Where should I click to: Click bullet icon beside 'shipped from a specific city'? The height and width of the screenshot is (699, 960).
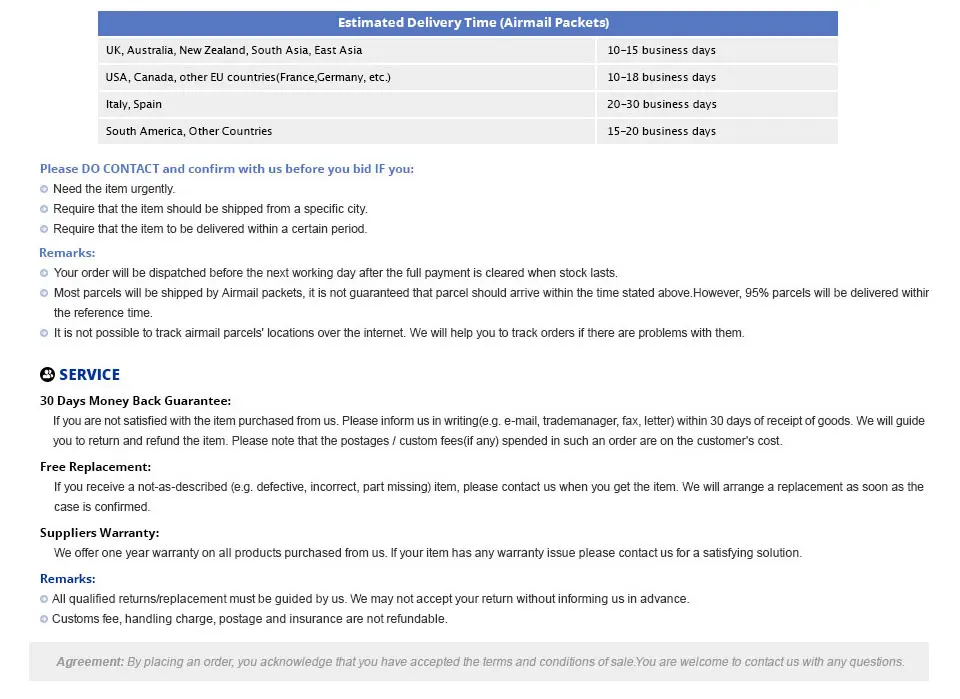[x=44, y=209]
